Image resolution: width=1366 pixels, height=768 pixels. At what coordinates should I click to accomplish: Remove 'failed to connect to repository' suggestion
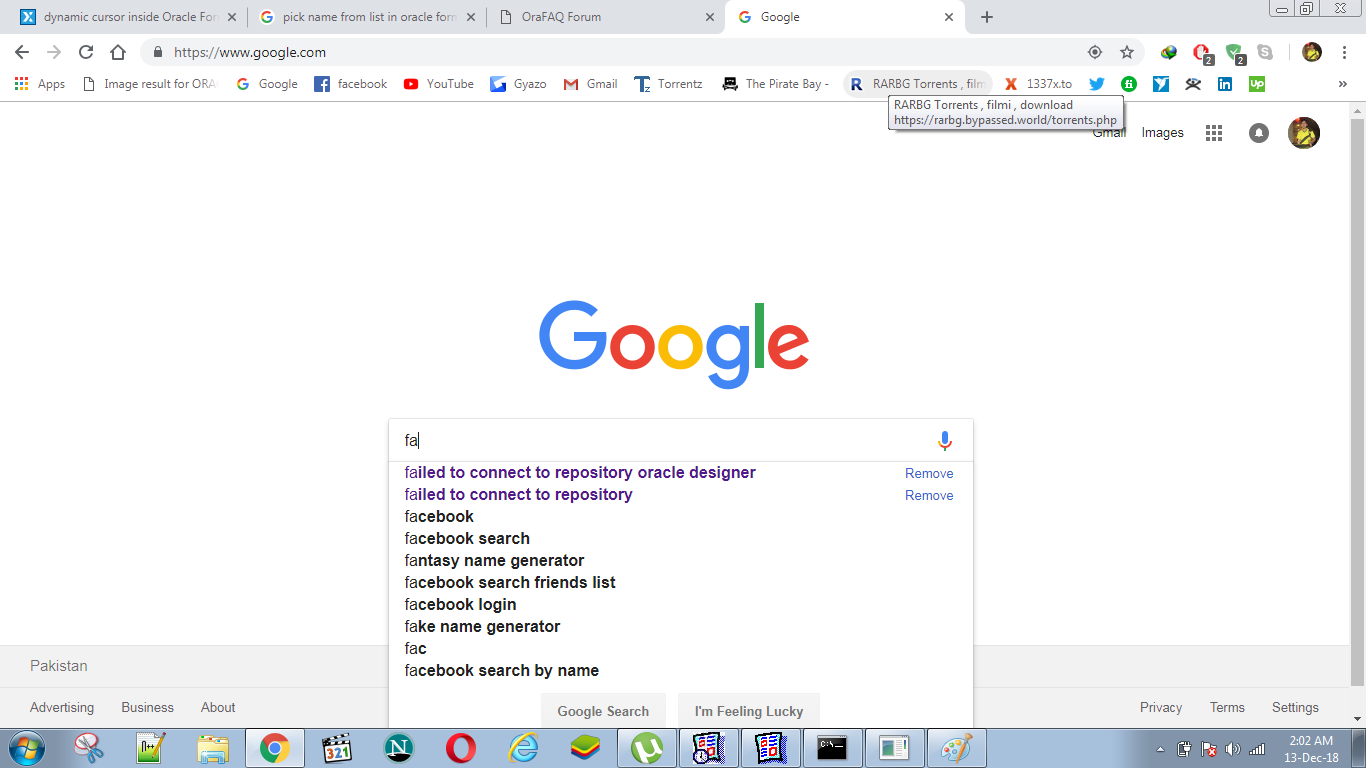coord(929,495)
